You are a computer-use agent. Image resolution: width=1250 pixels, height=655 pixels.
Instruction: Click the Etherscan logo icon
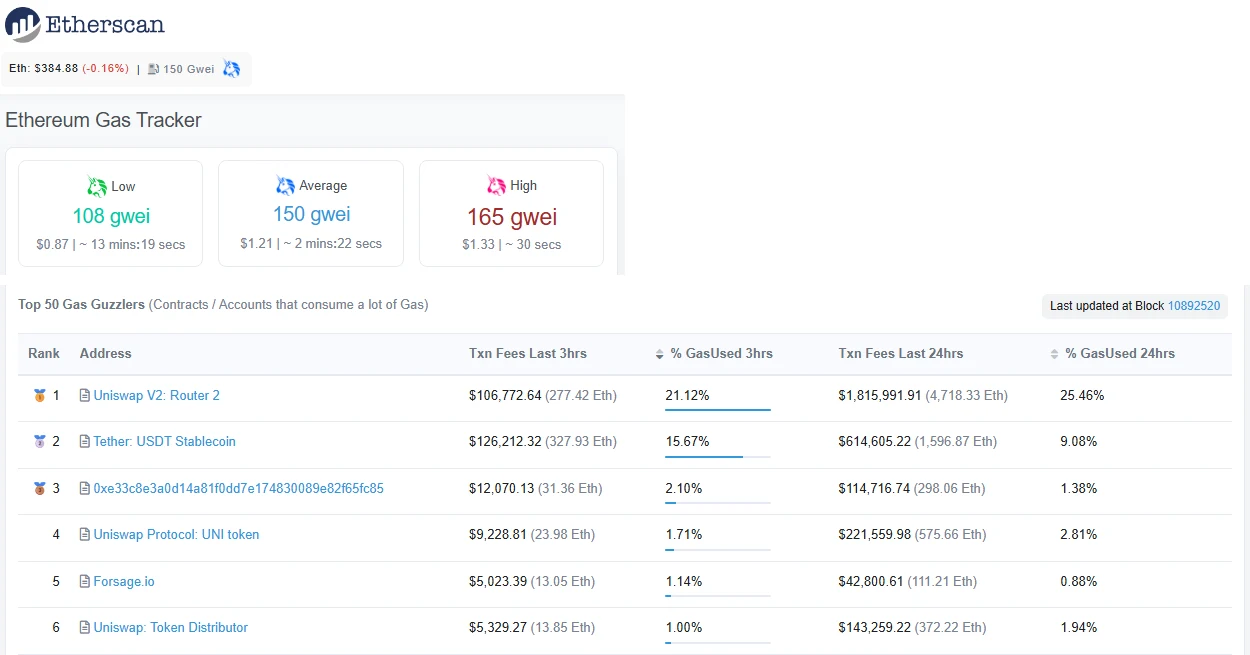(x=23, y=24)
